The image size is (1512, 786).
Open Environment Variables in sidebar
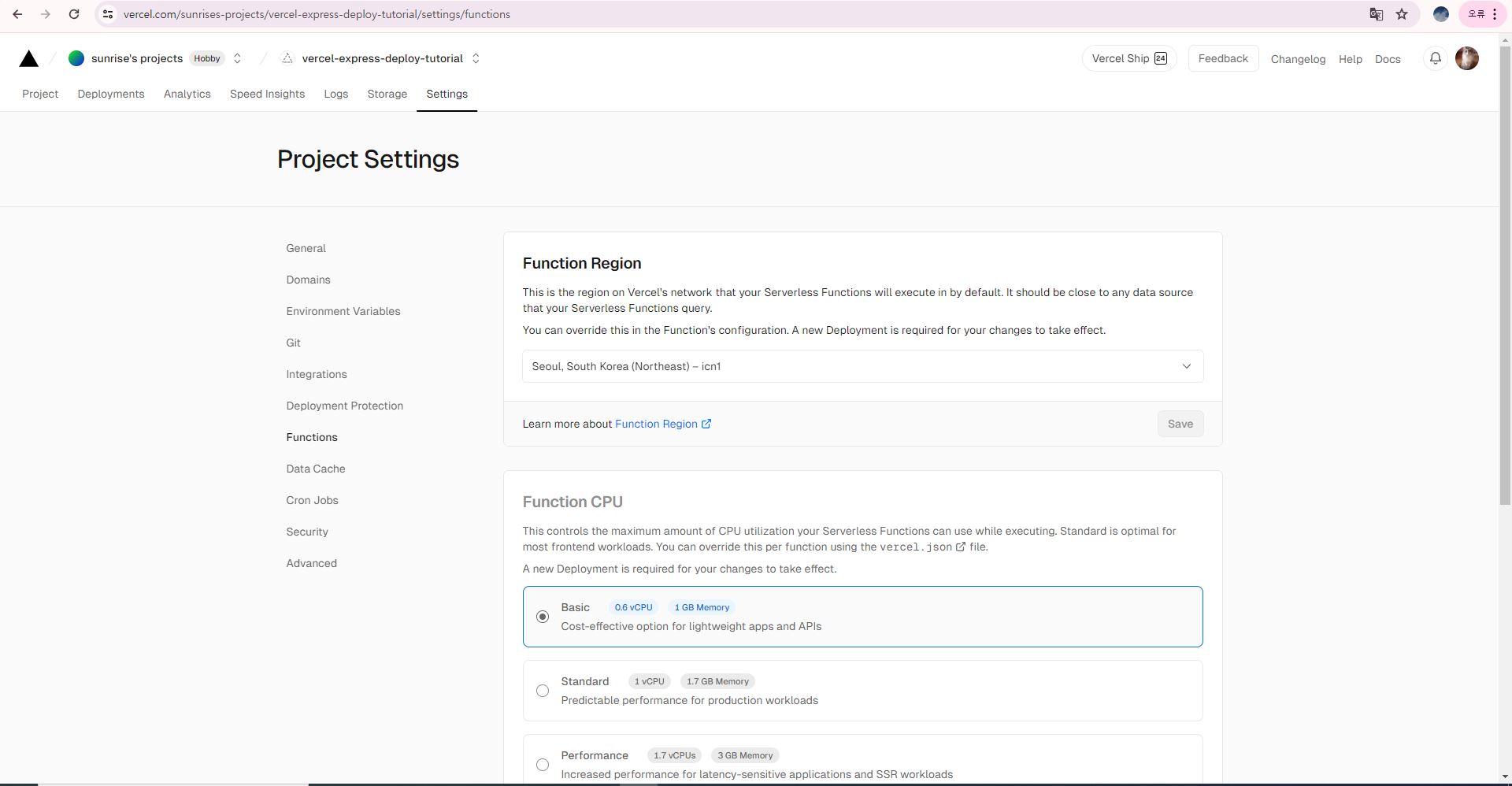(343, 311)
